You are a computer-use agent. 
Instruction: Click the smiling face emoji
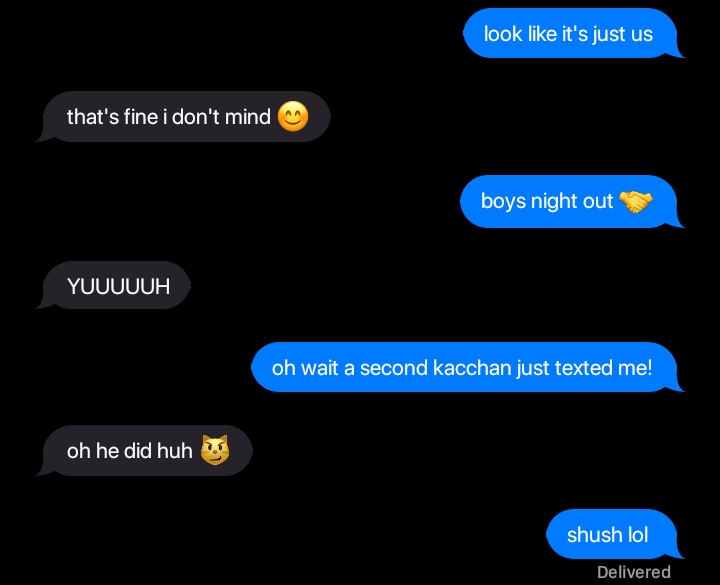click(x=293, y=116)
